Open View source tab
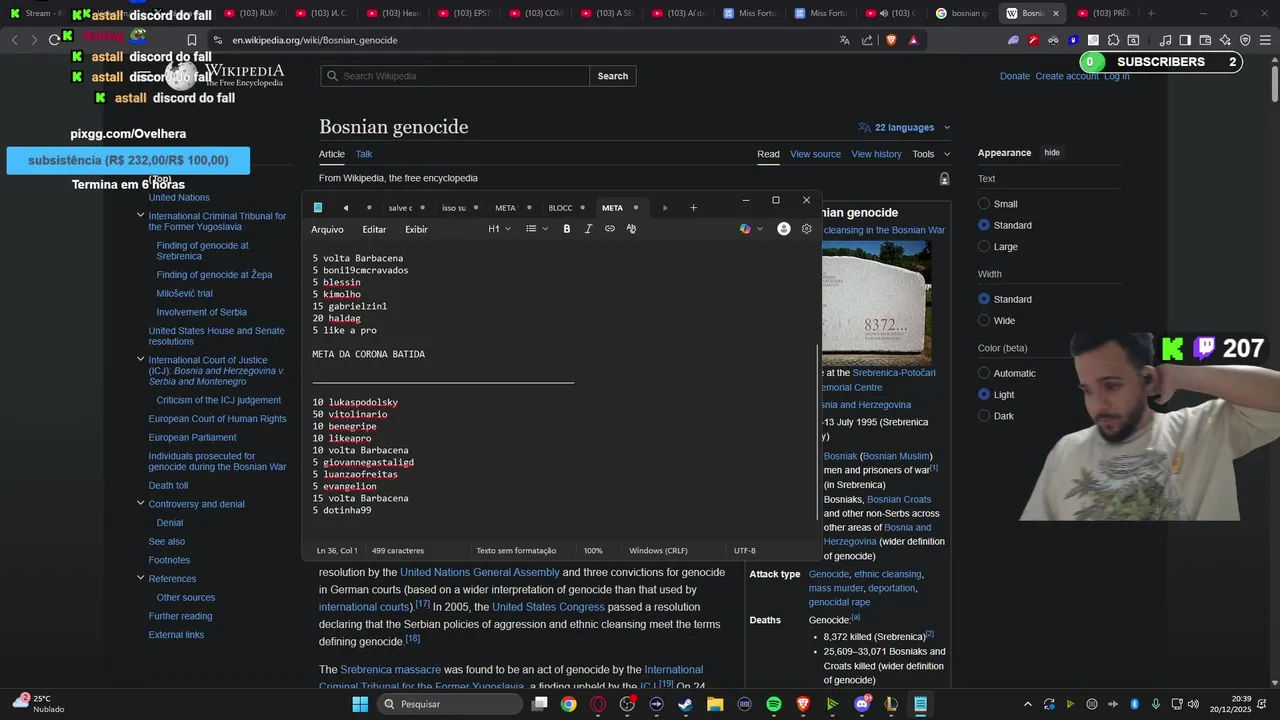Screen dimensions: 1280x720 815,154
